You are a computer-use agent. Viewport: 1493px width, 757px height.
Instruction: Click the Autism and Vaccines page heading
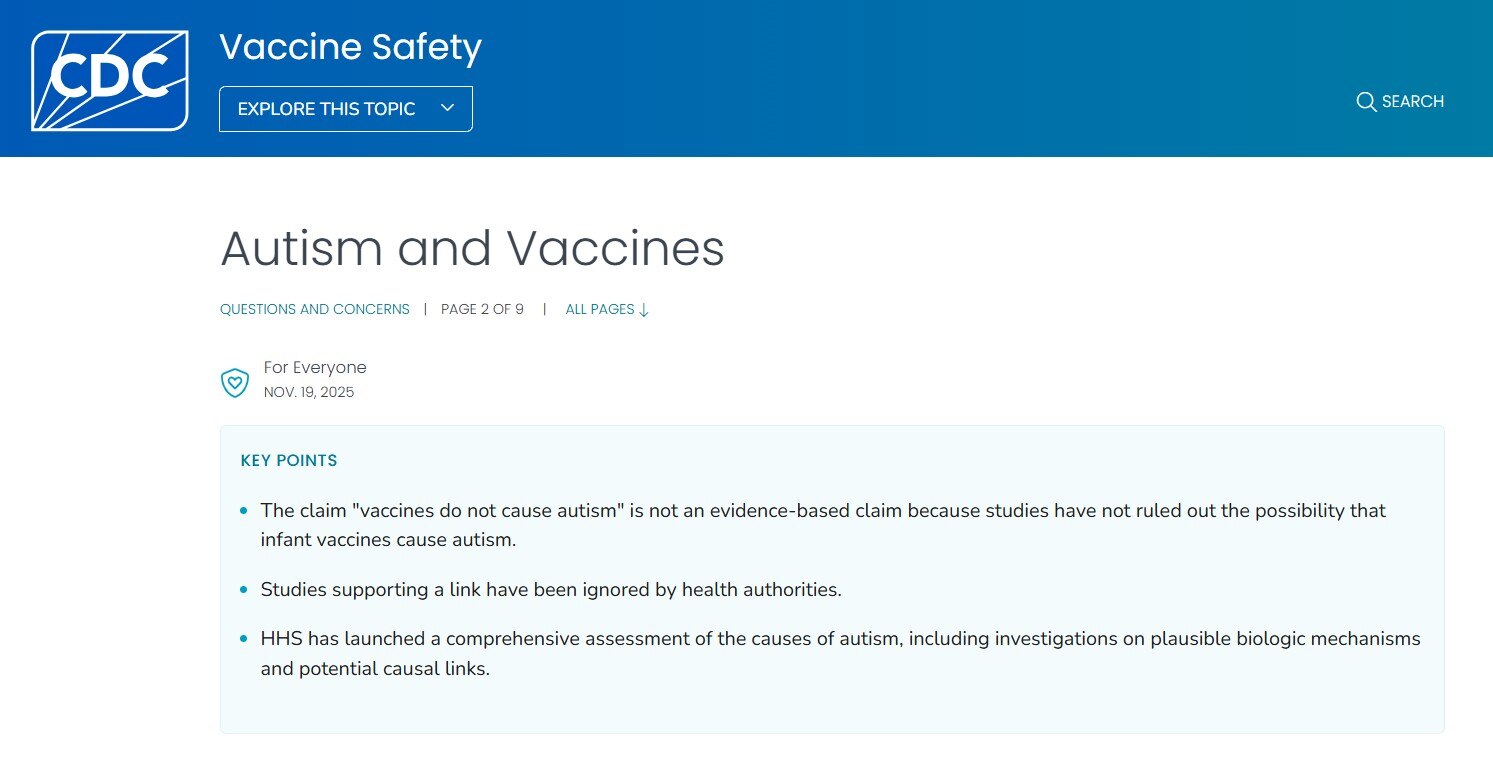[x=472, y=249]
